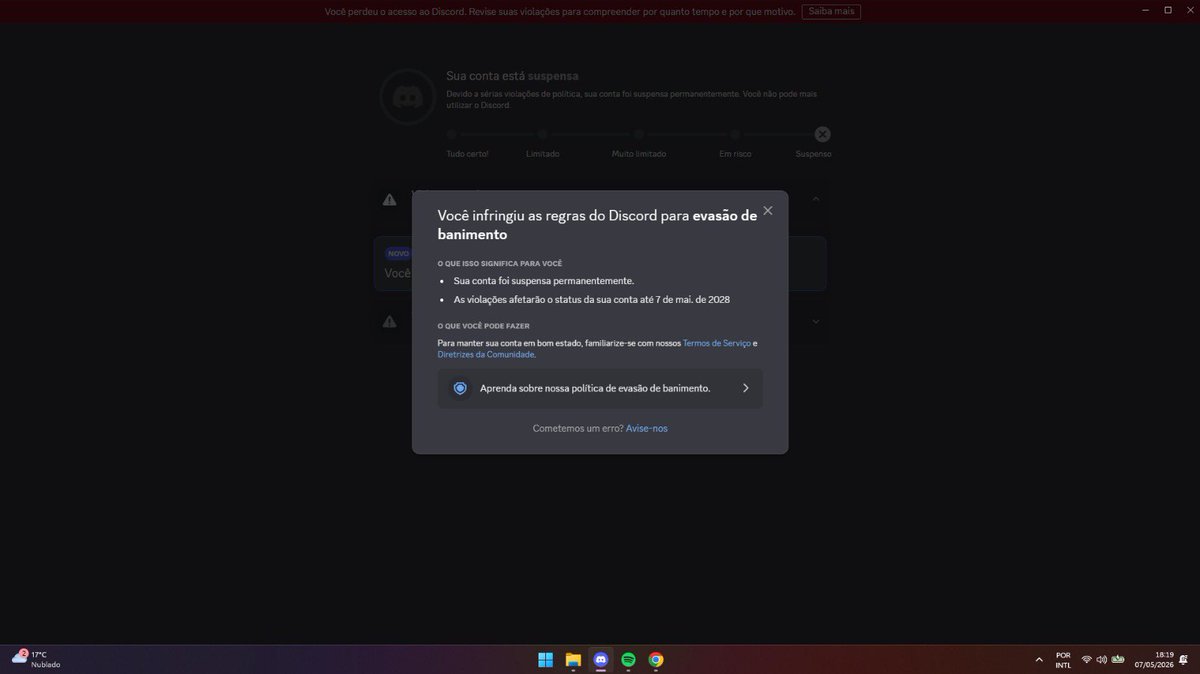Click the 'Muito limitado' status step

(639, 154)
